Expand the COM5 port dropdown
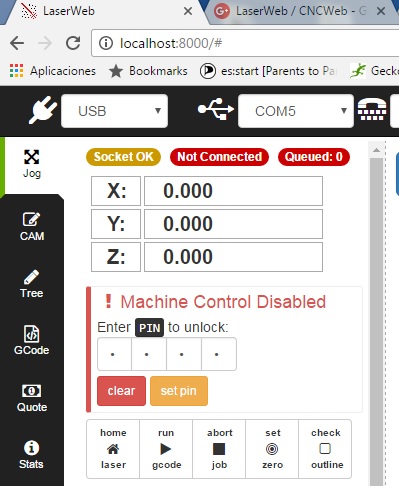The image size is (399, 486). (x=296, y=111)
